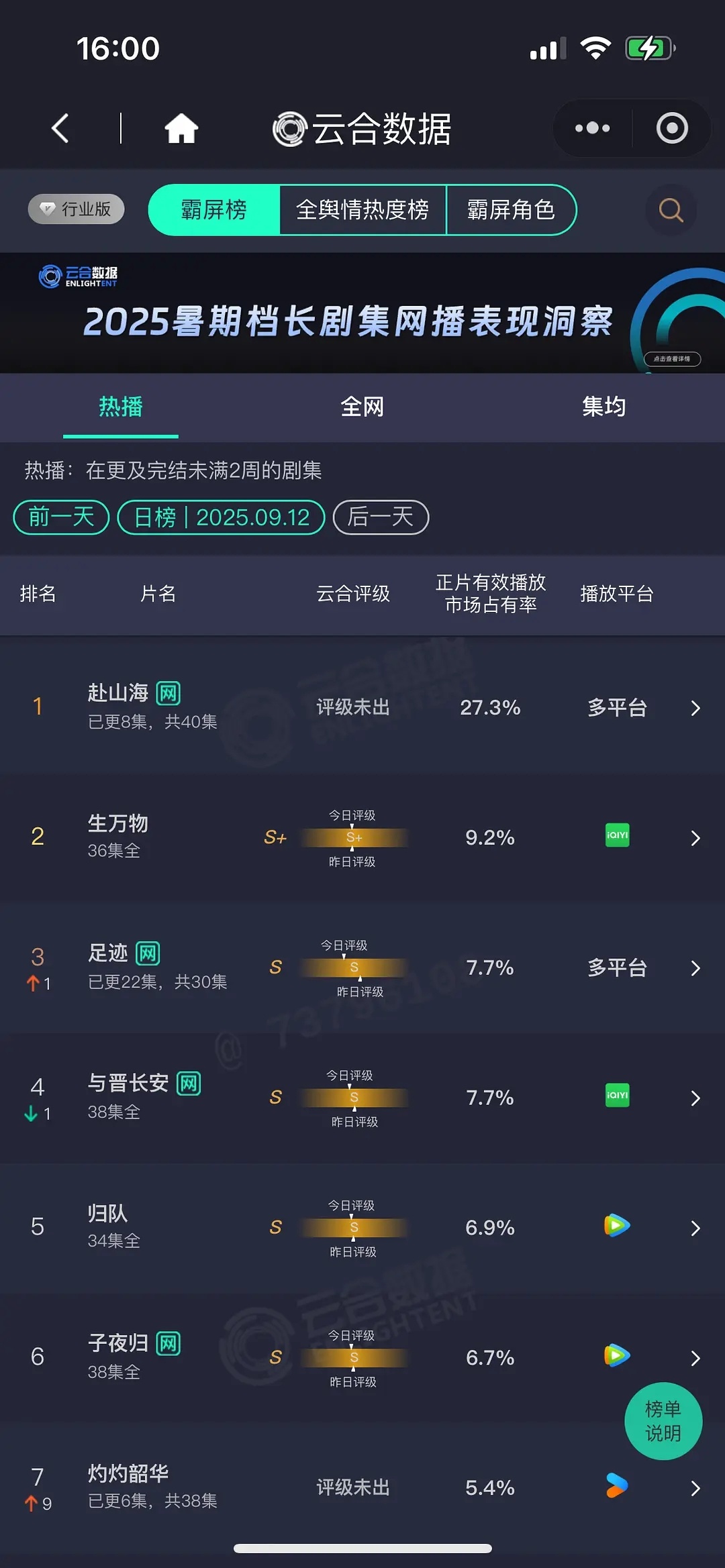Go to home via house icon
The image size is (725, 1568).
point(181,128)
